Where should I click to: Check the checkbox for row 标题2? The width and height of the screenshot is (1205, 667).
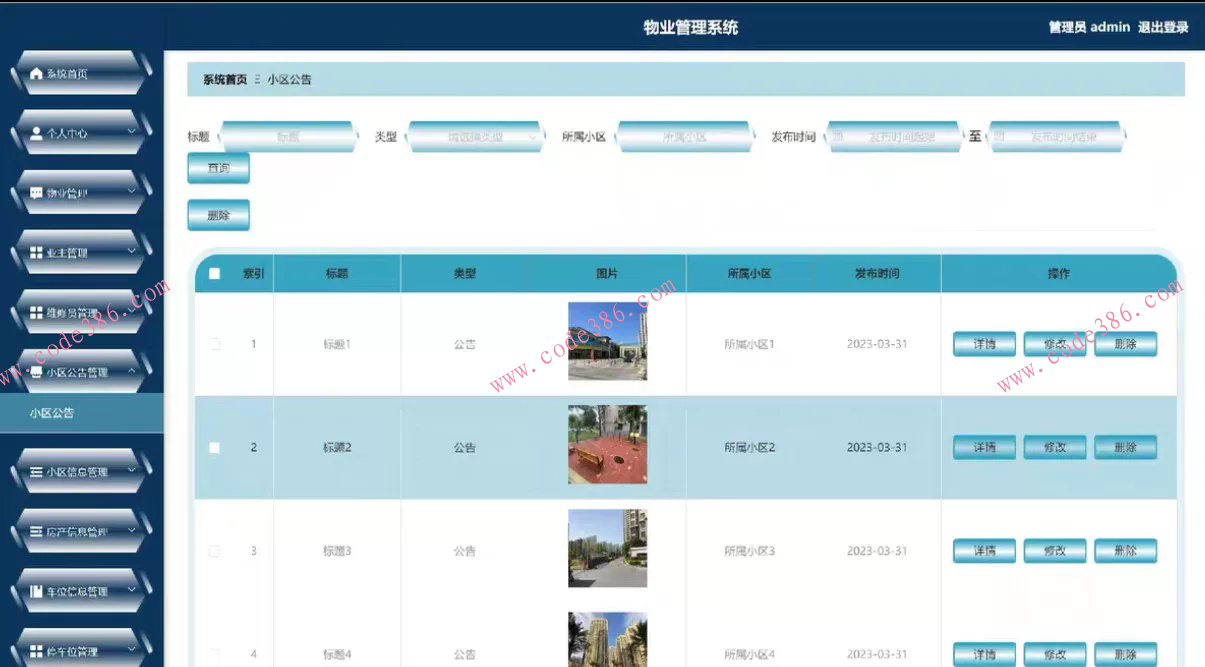(x=214, y=448)
